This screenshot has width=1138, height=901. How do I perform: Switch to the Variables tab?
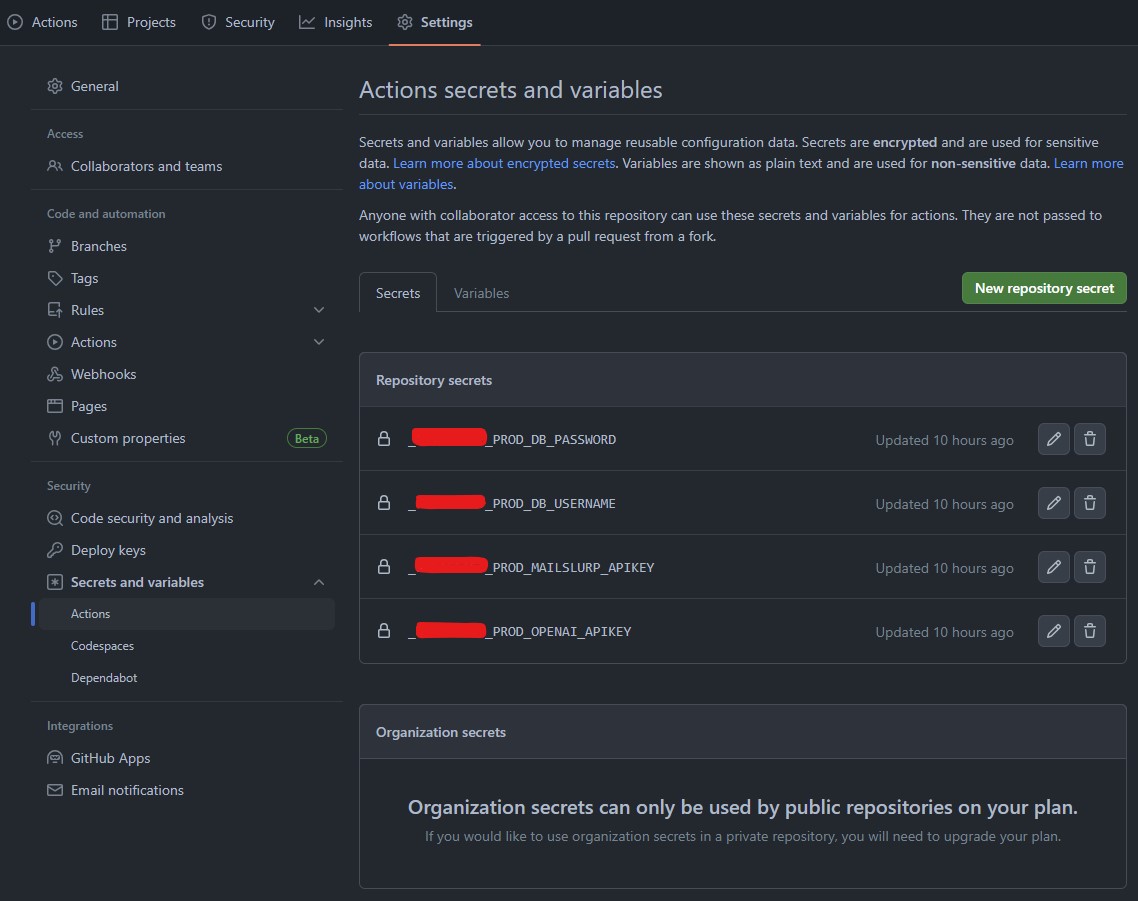pos(481,293)
